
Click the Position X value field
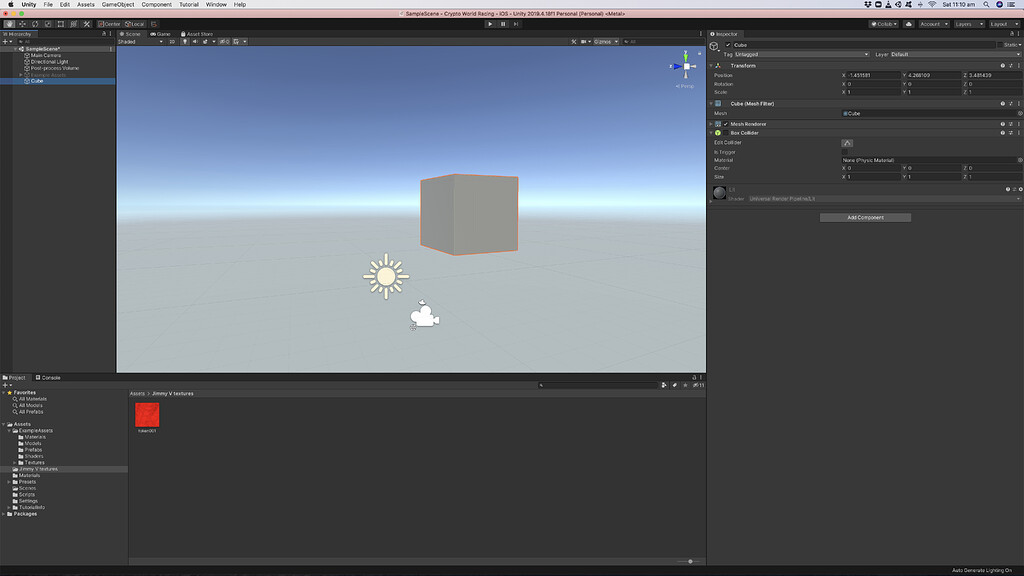871,76
